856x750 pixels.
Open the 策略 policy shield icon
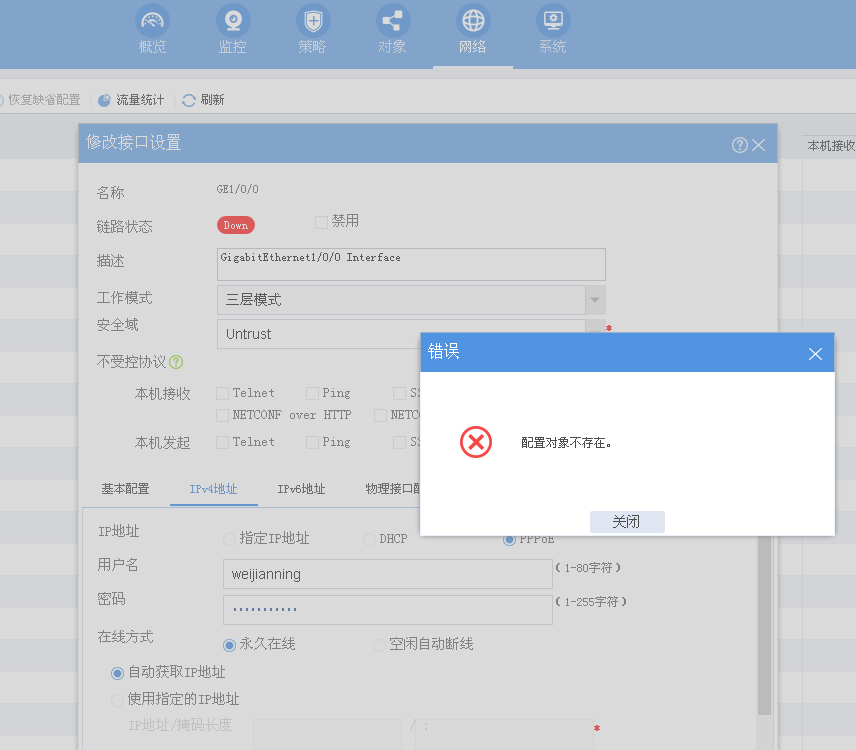pyautogui.click(x=313, y=21)
